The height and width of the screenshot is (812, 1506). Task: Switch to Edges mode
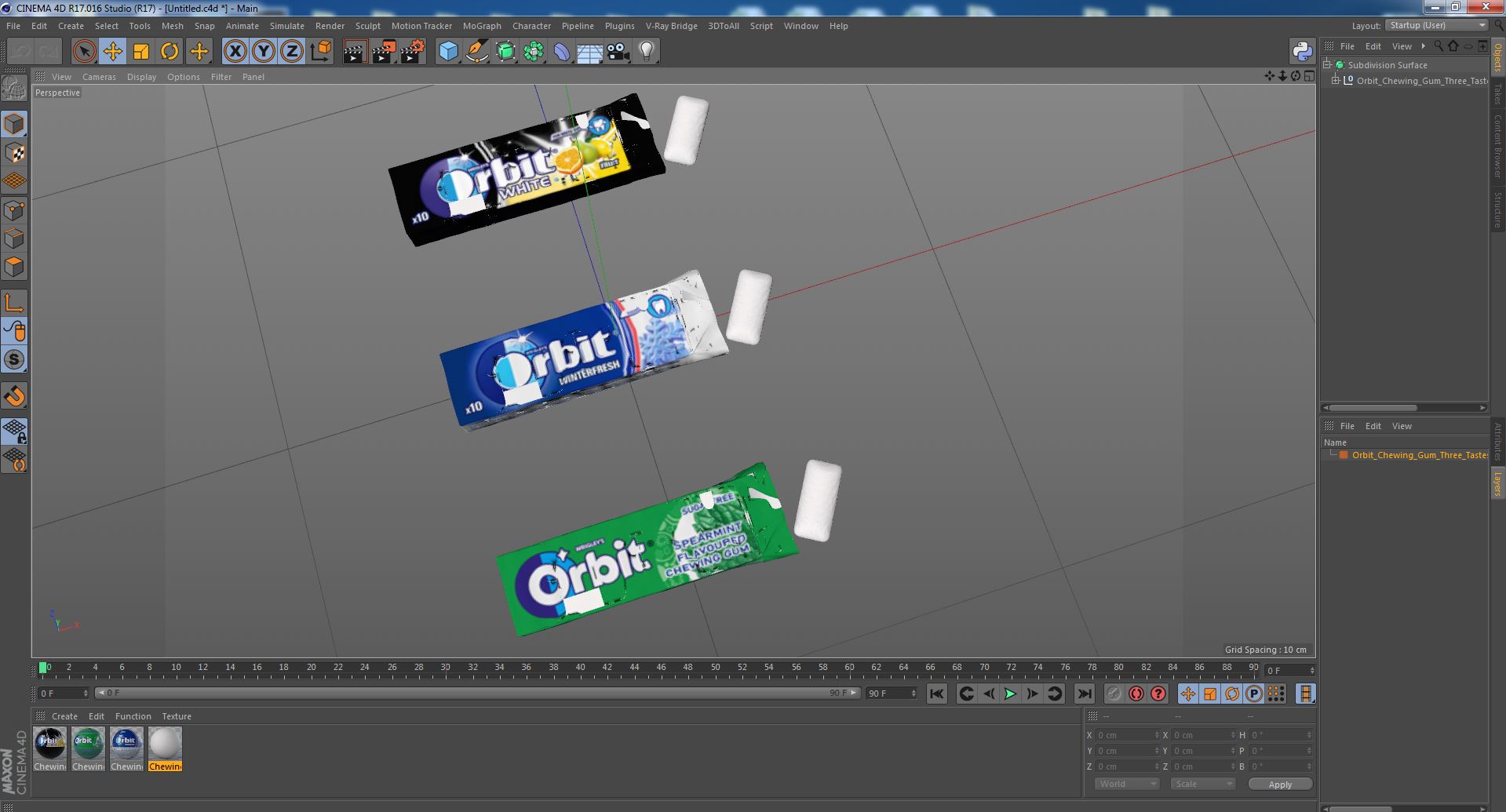click(x=14, y=239)
